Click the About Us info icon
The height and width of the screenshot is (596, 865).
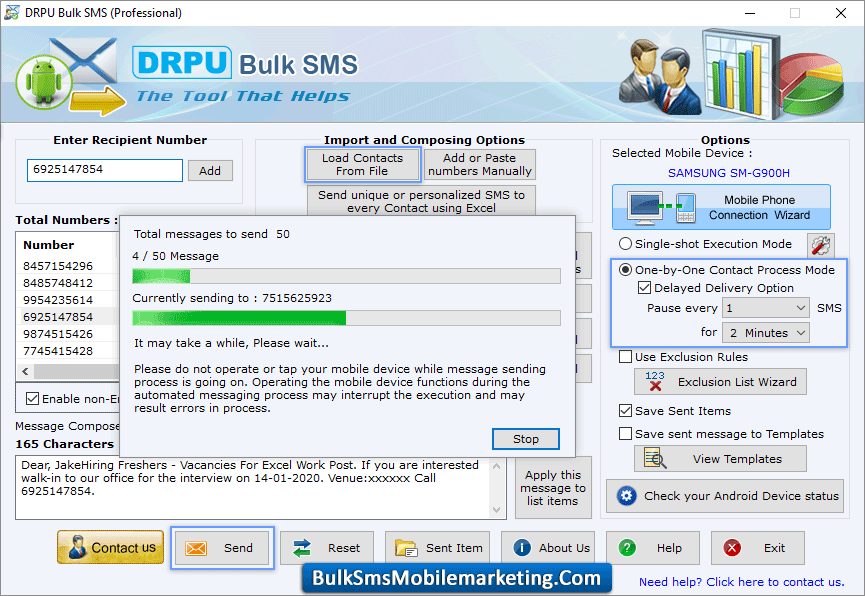522,547
